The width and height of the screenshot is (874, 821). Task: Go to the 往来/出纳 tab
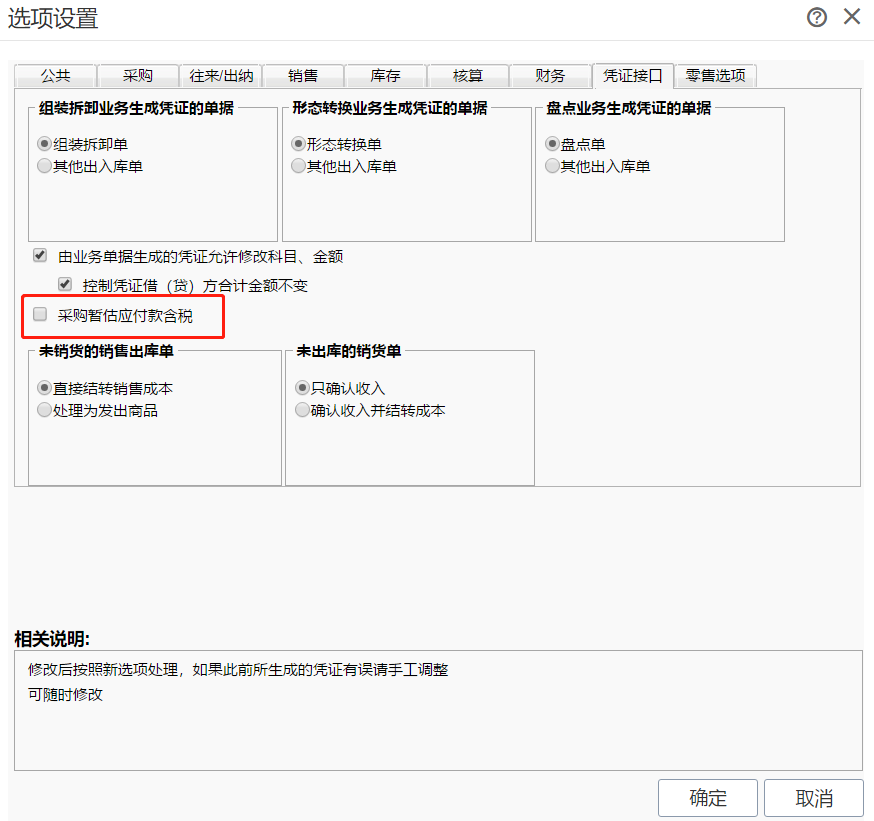221,76
